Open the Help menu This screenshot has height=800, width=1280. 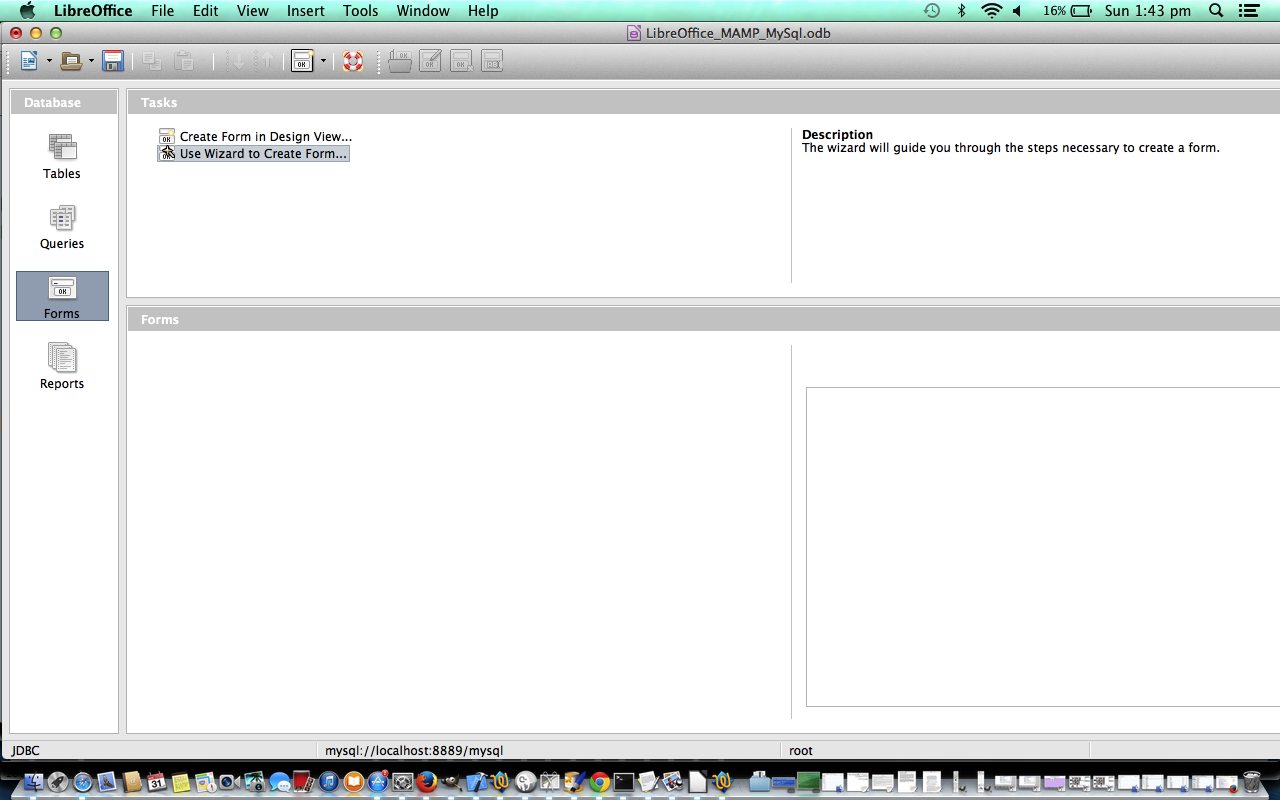(483, 11)
